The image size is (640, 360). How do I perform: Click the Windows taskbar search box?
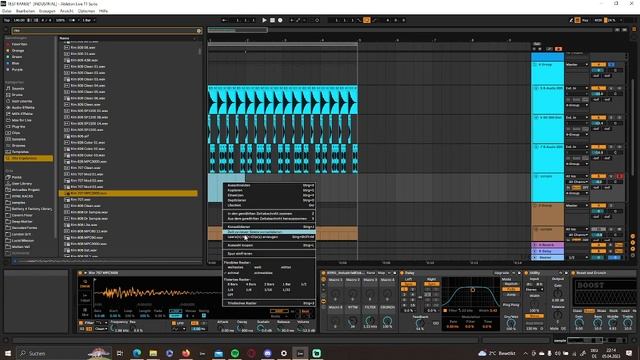tap(63, 353)
